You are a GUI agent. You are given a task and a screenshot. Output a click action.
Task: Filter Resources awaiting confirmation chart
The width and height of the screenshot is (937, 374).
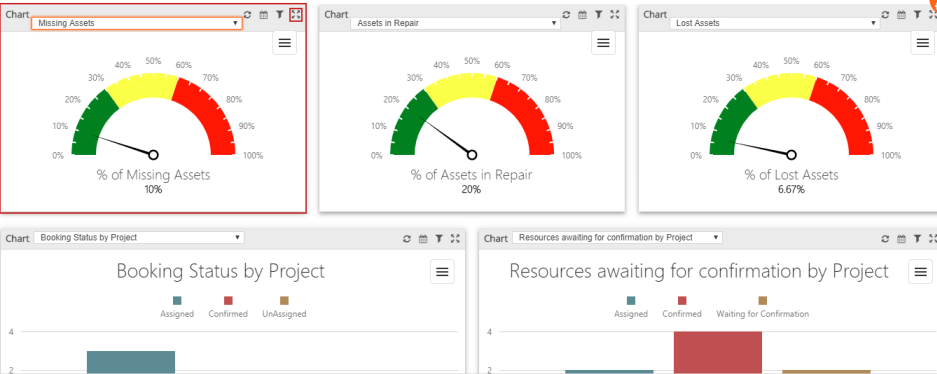[x=917, y=239]
